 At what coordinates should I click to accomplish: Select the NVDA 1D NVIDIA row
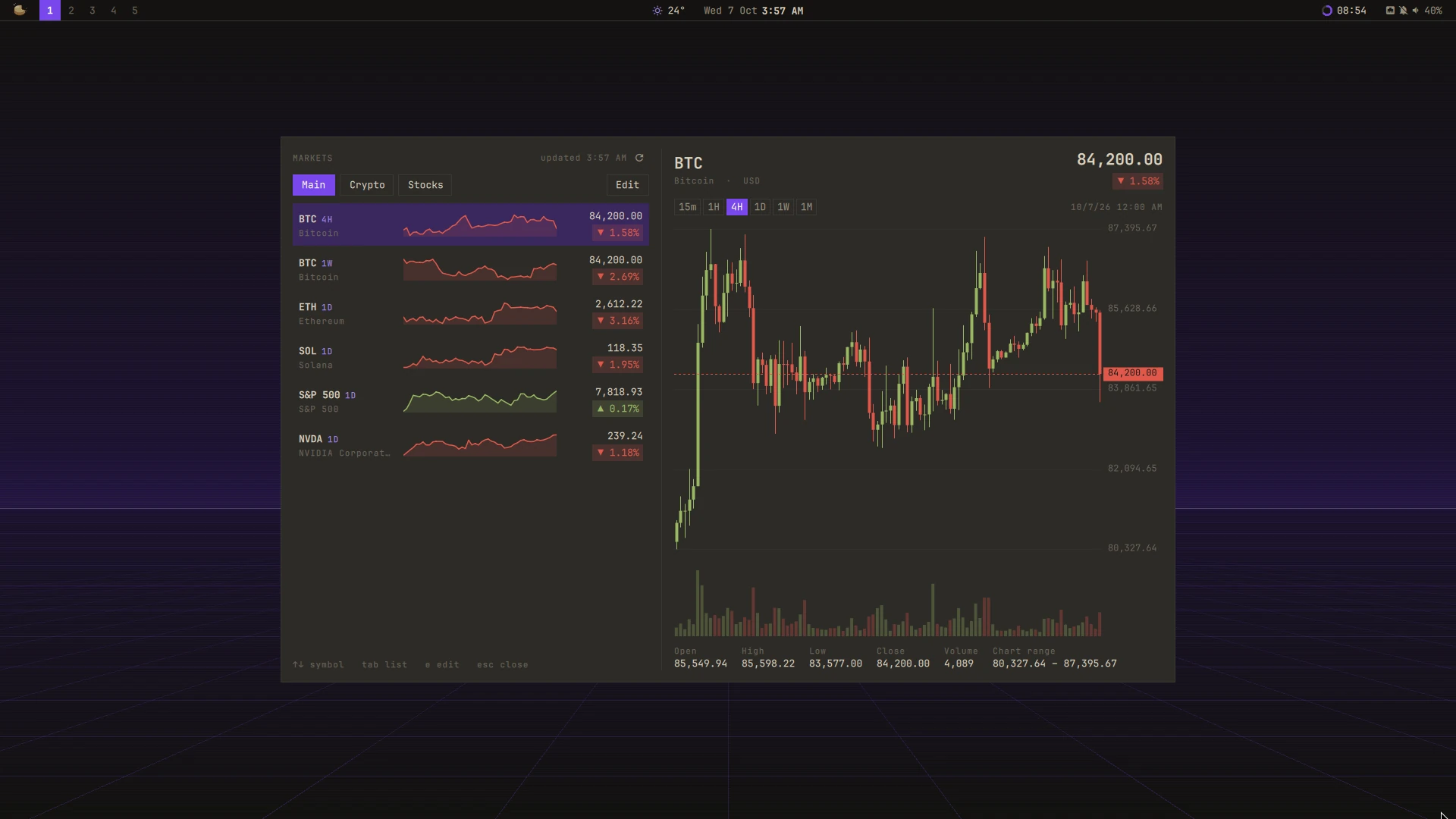point(471,444)
